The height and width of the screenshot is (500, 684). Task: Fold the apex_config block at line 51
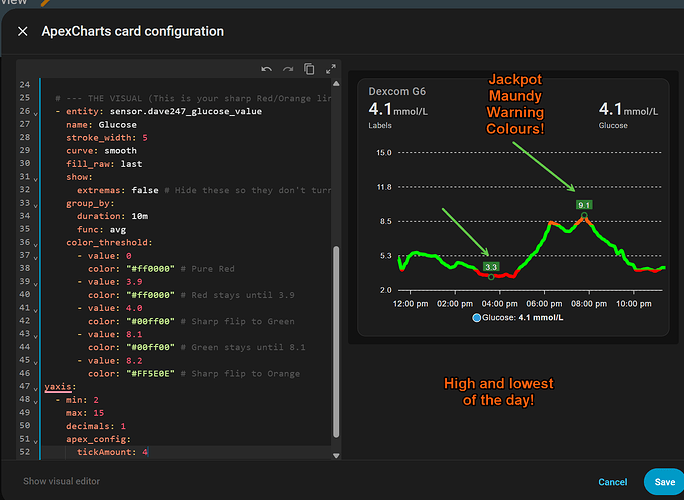[38, 439]
